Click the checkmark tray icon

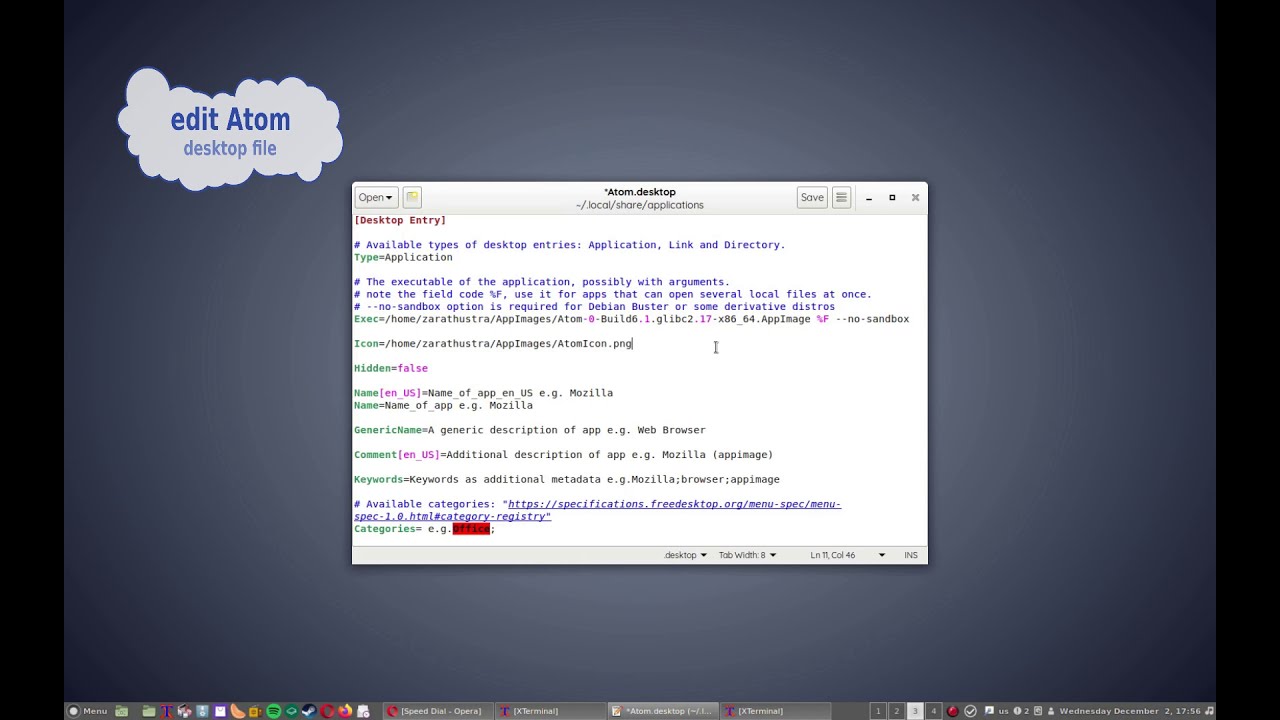point(970,711)
